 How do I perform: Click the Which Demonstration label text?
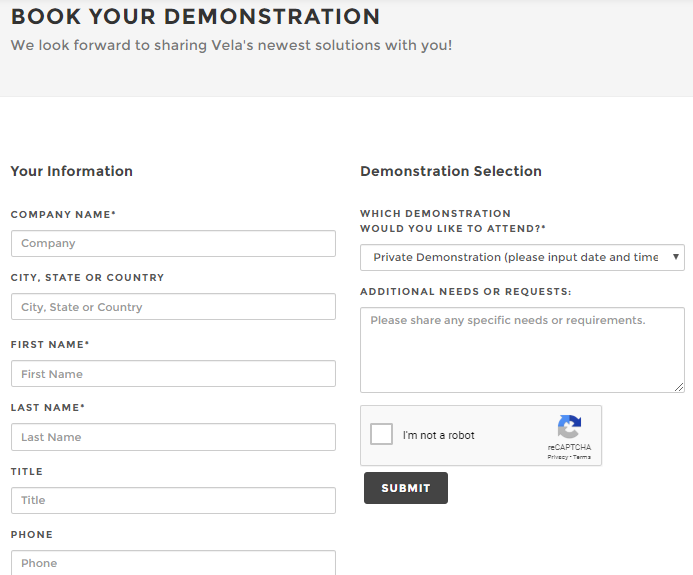(436, 214)
